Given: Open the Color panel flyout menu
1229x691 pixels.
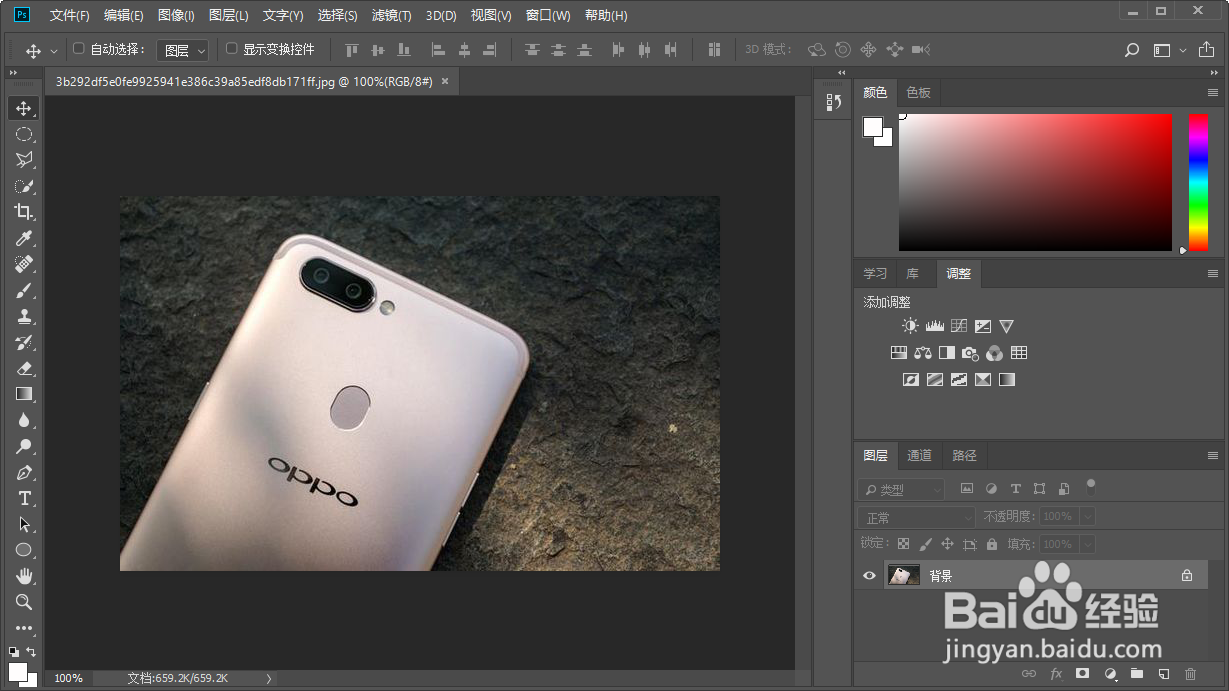Looking at the screenshot, I should pyautogui.click(x=1212, y=93).
